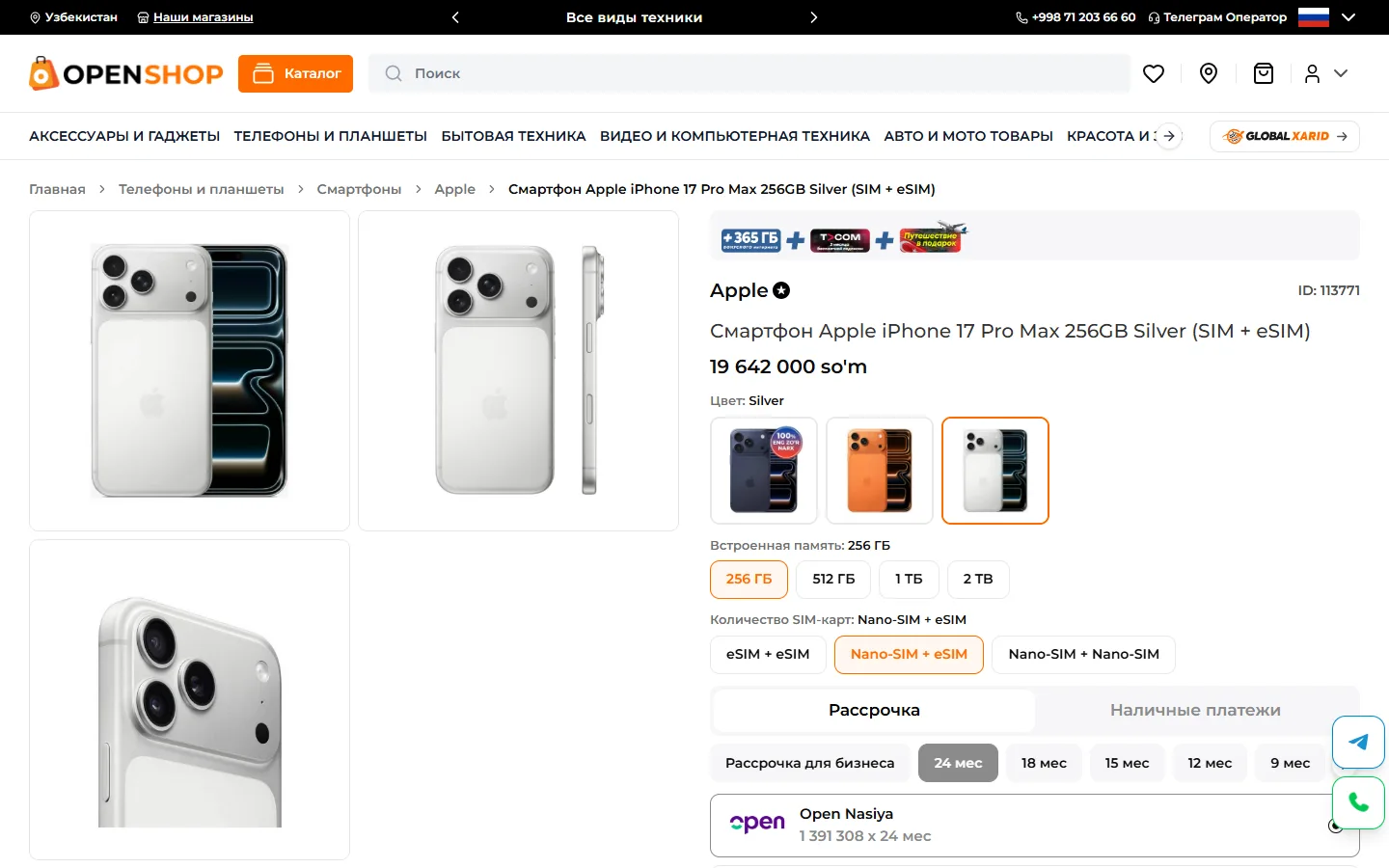1389x868 pixels.
Task: Show more categories with the arrow button
Action: pyautogui.click(x=1169, y=136)
